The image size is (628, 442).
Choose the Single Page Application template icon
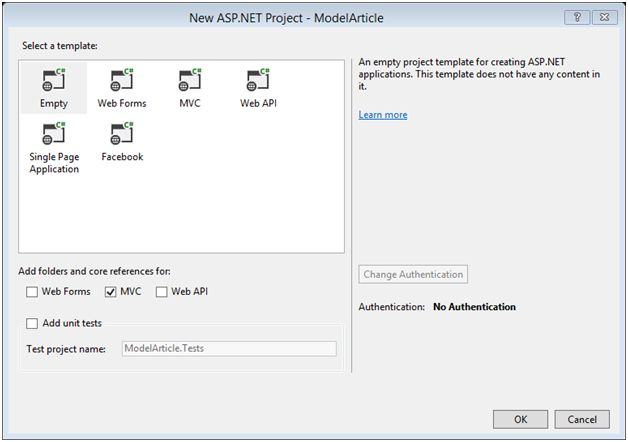pyautogui.click(x=54, y=133)
